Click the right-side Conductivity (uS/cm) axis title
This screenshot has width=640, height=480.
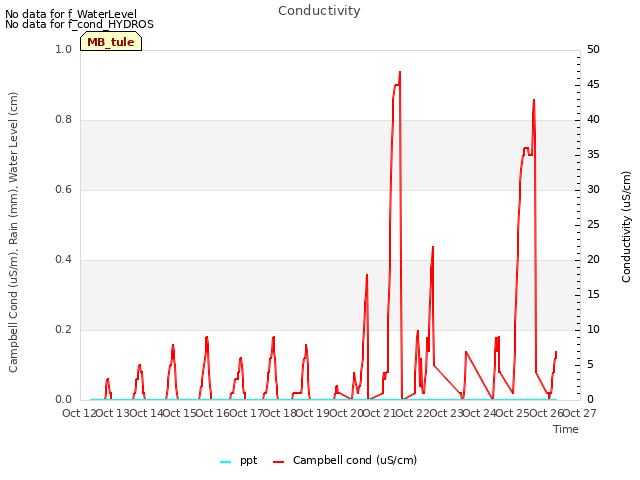626,227
